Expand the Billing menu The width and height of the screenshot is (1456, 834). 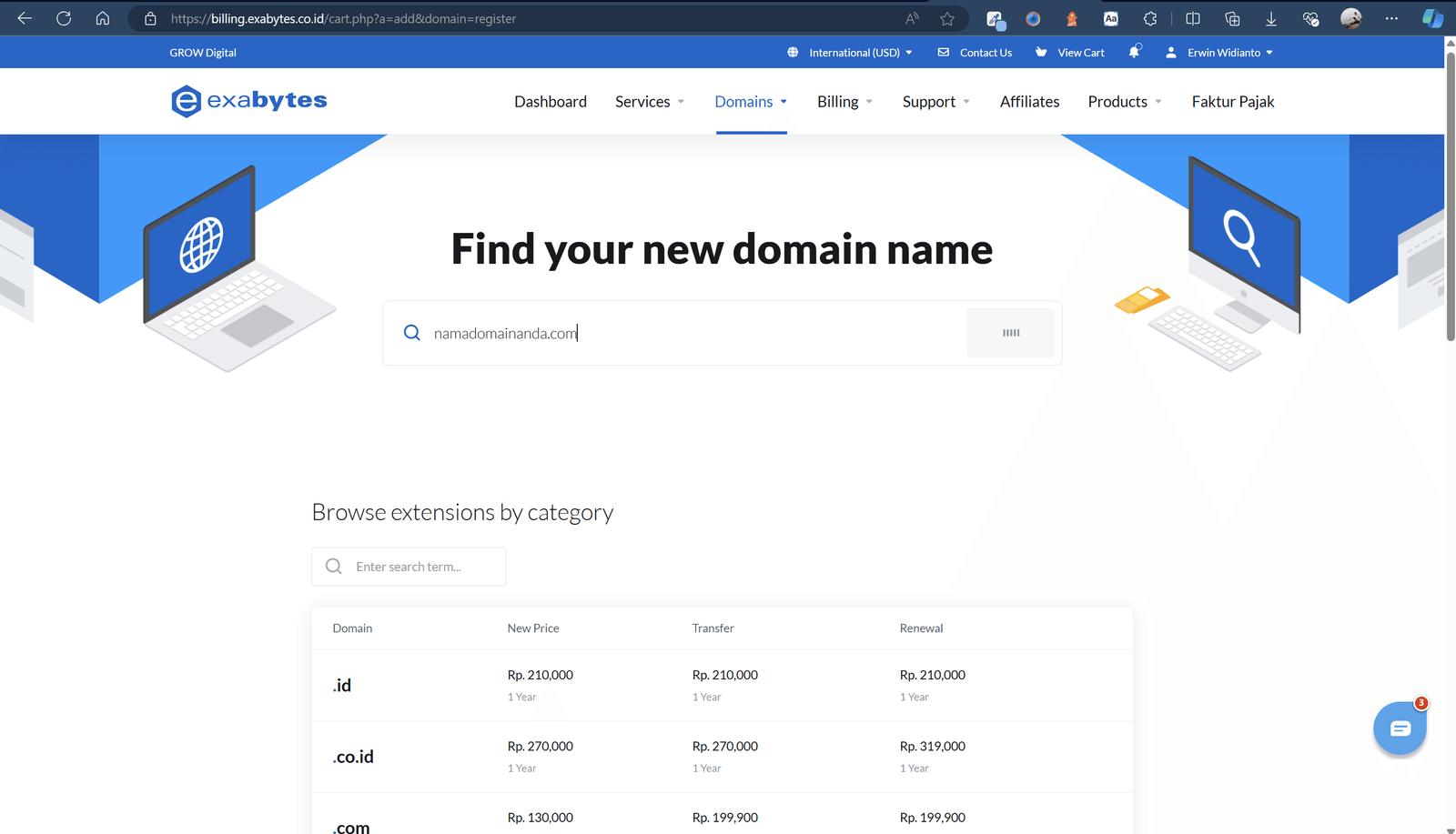tap(844, 102)
